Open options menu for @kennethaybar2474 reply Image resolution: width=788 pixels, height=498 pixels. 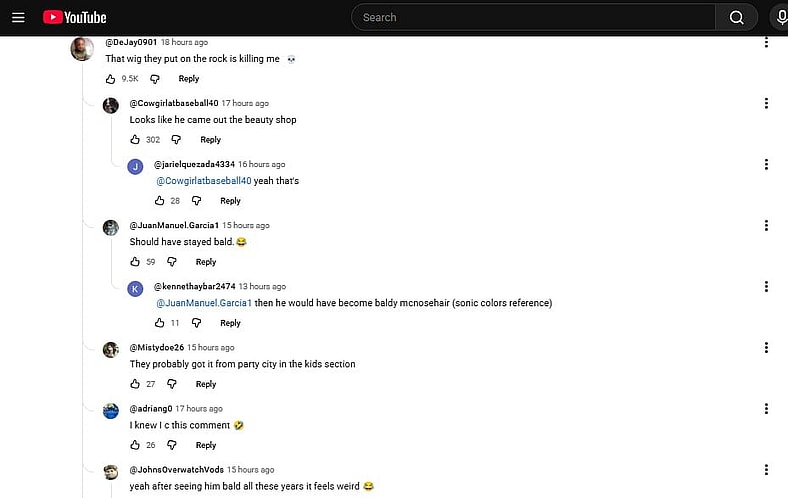coord(766,286)
